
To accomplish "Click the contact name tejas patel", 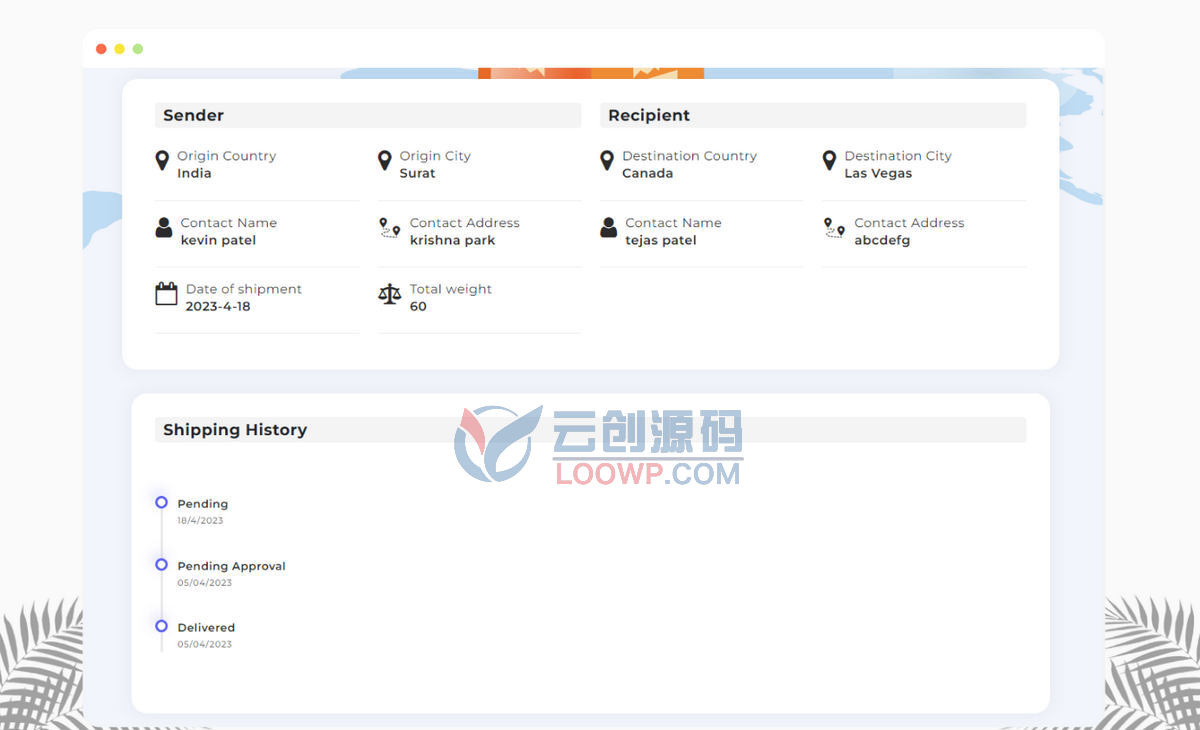I will (x=661, y=240).
